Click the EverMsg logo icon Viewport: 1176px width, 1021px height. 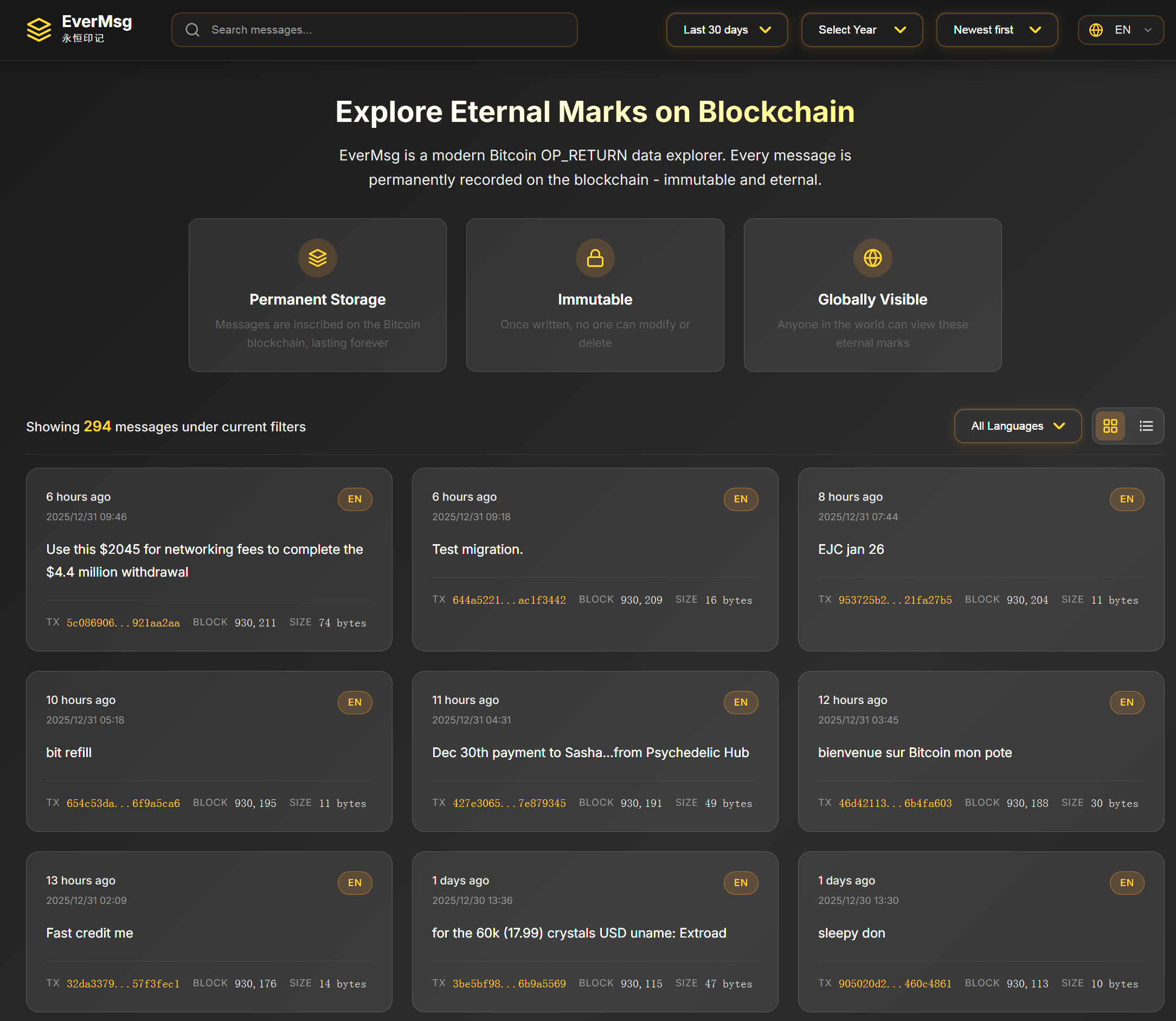(x=38, y=30)
